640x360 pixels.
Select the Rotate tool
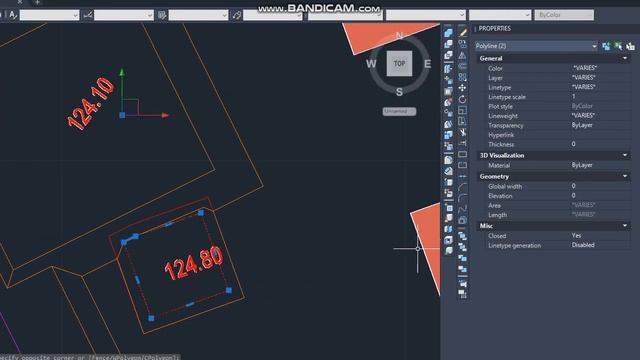[x=462, y=99]
